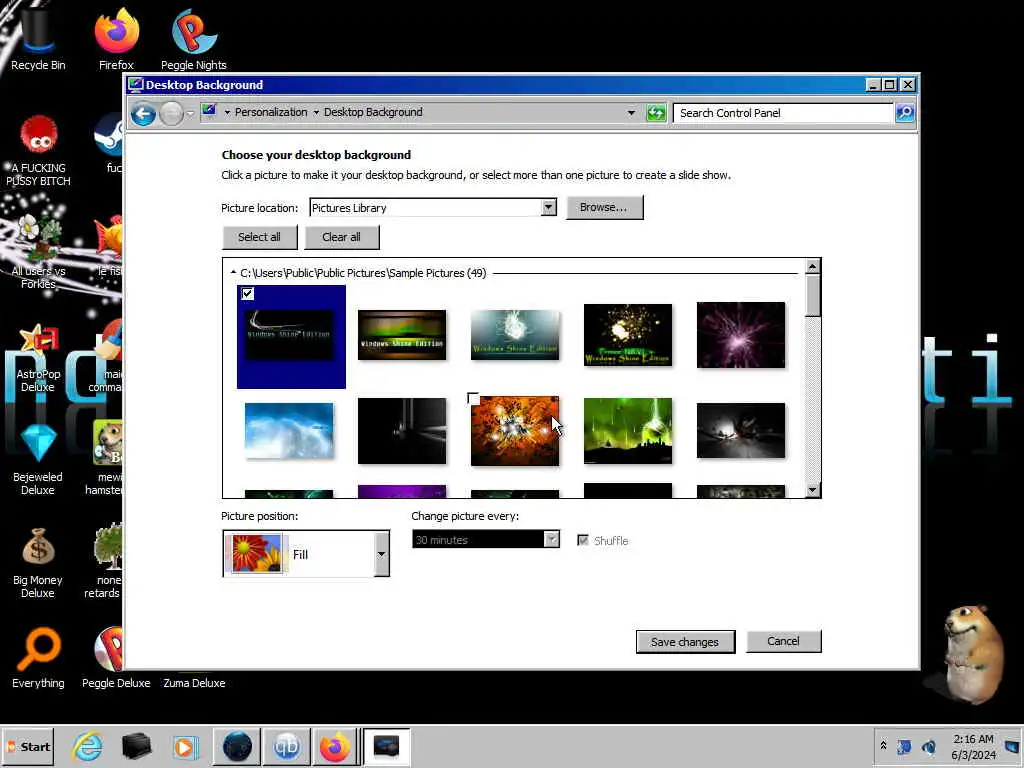This screenshot has height=768, width=1024.
Task: Check the orange wallpaper's checkbox
Action: tap(473, 398)
